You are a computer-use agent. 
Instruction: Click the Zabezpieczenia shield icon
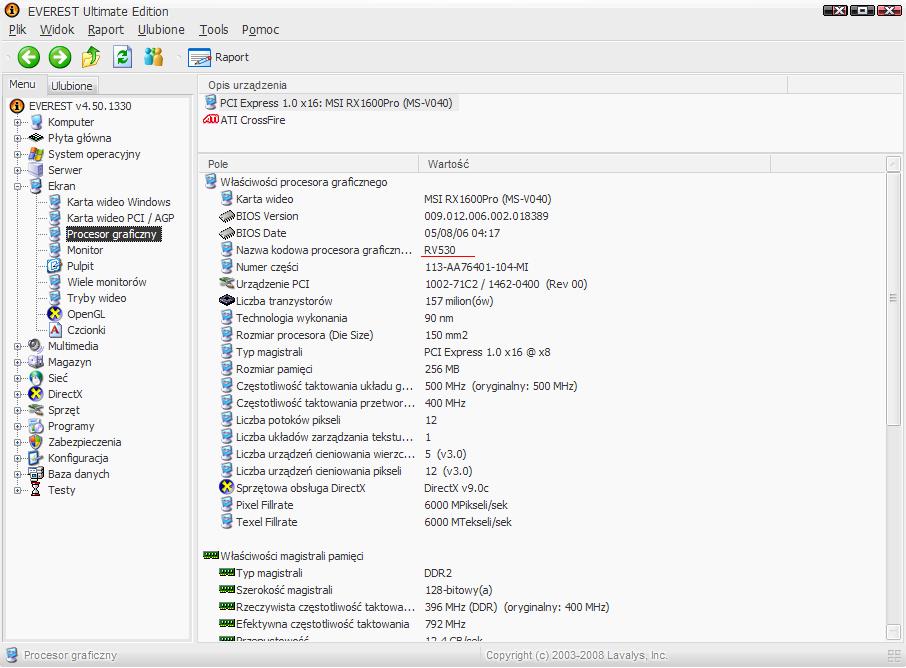(36, 442)
